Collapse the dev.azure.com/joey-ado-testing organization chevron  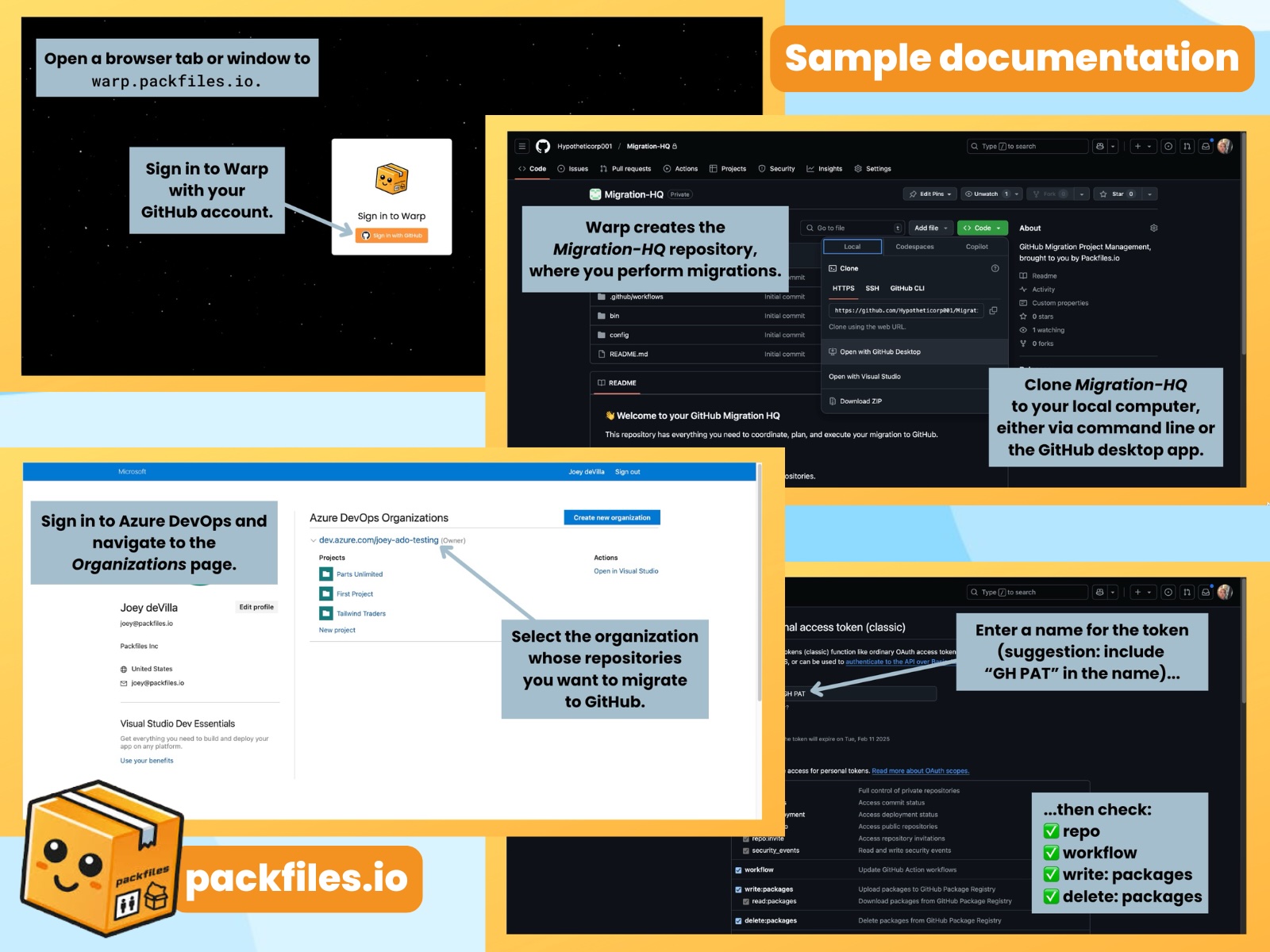pos(313,540)
